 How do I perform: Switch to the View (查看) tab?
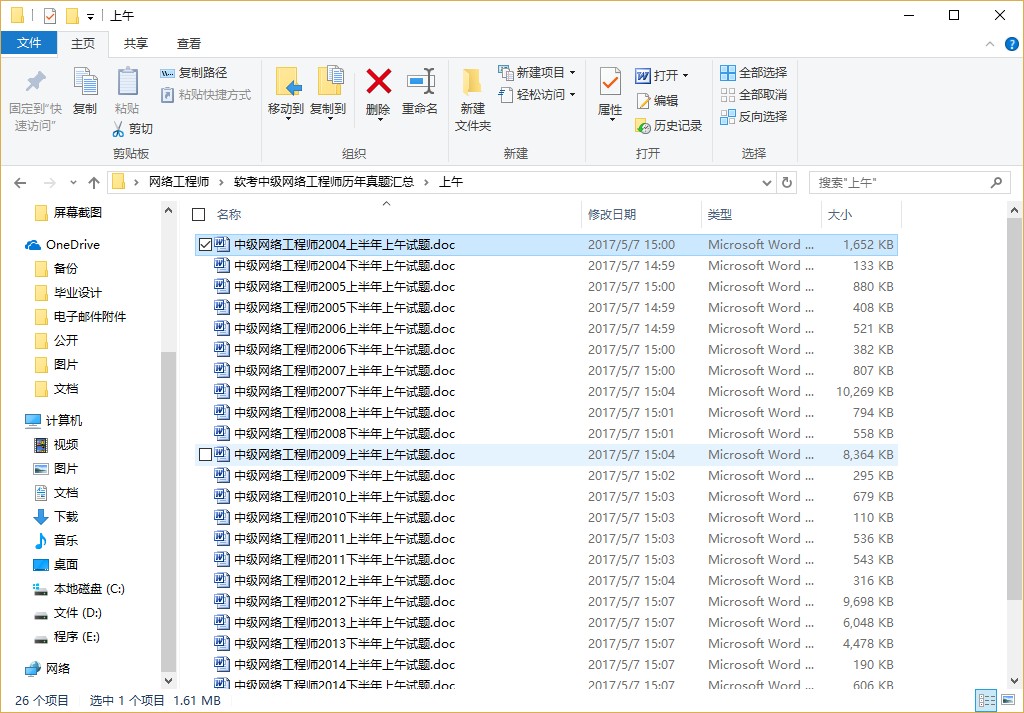click(x=189, y=44)
